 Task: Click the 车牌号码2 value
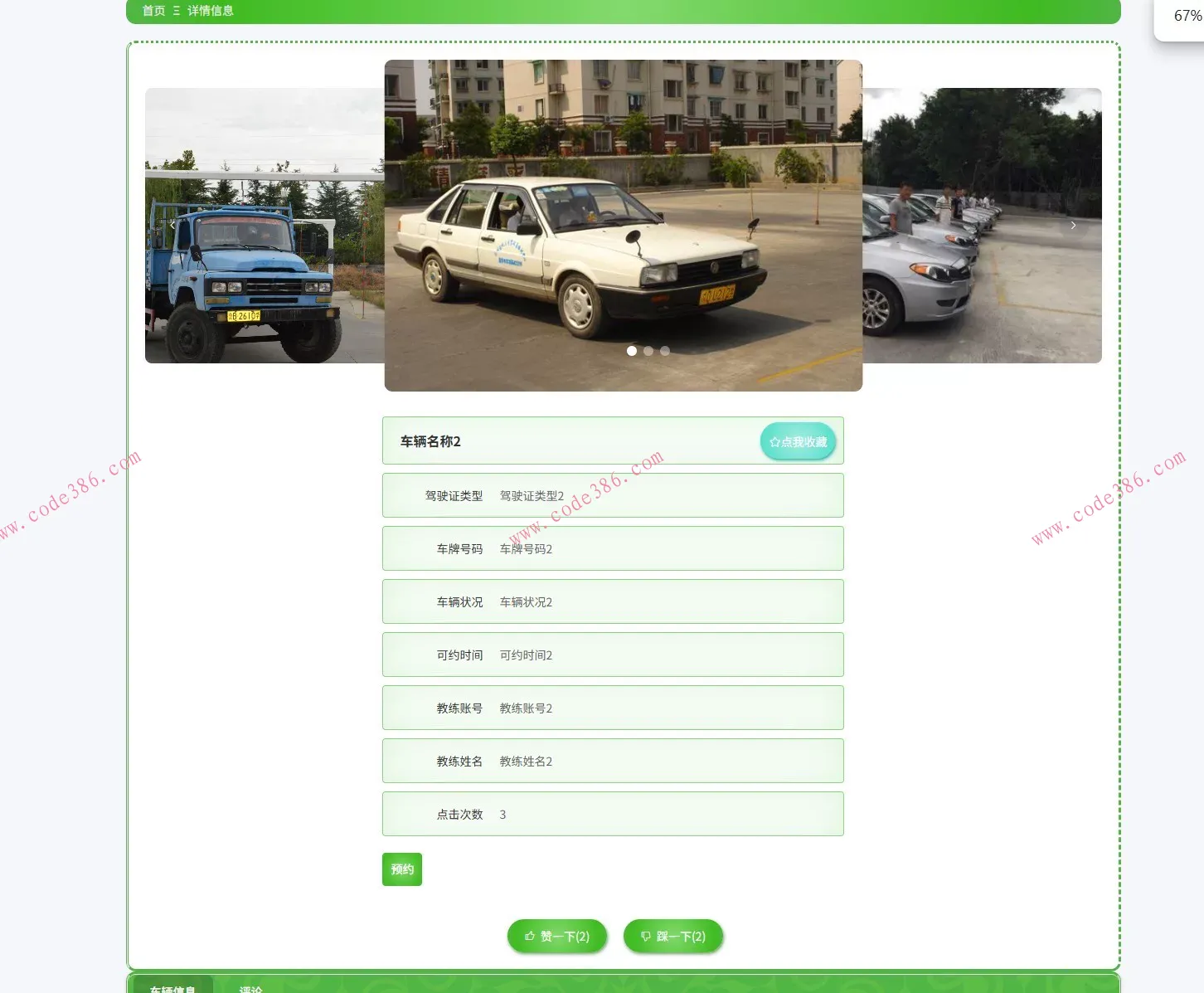click(526, 549)
